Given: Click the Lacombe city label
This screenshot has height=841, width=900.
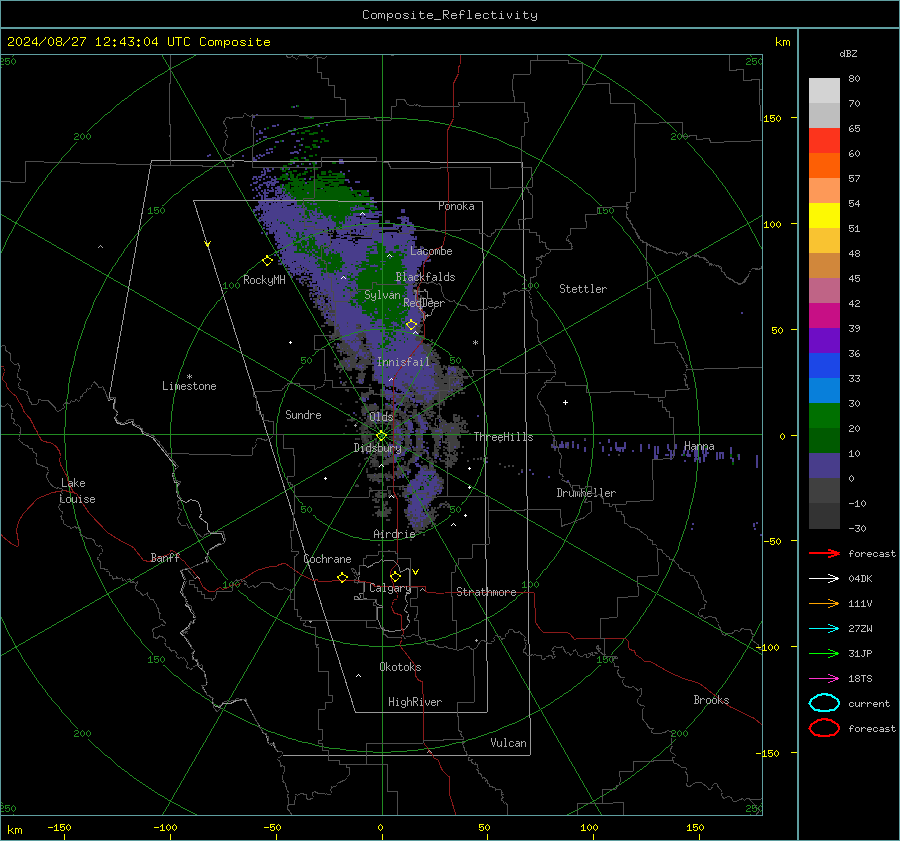Looking at the screenshot, I should tap(431, 251).
